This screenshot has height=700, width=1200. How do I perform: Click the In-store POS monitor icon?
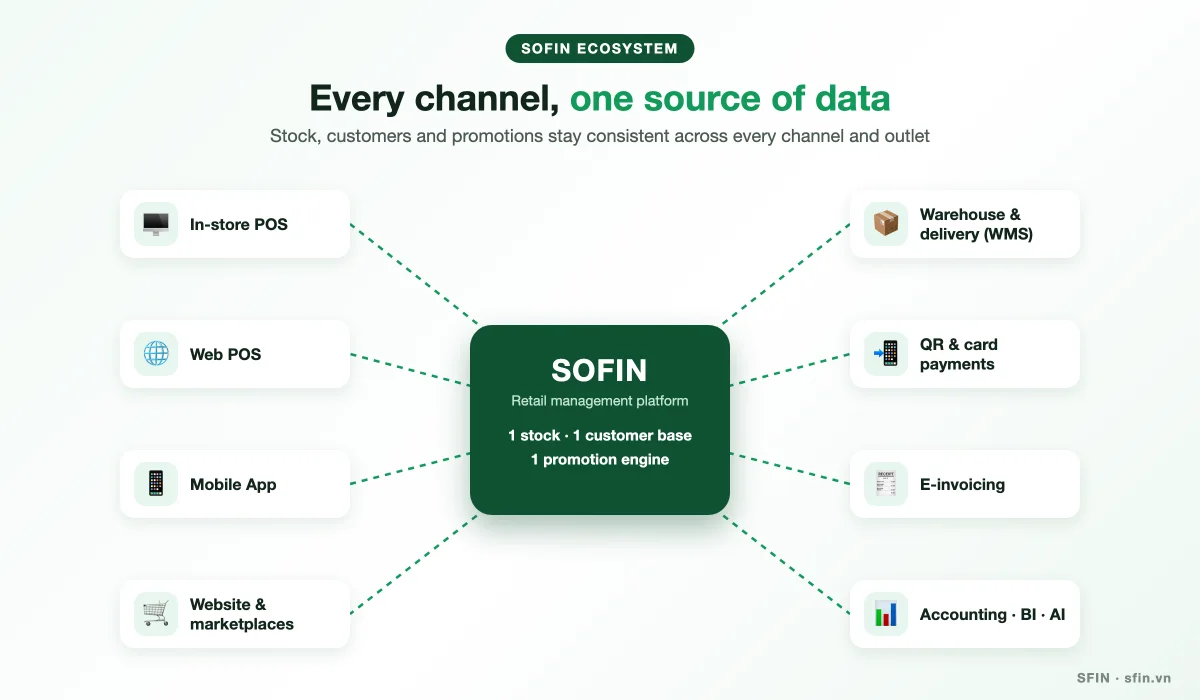156,224
